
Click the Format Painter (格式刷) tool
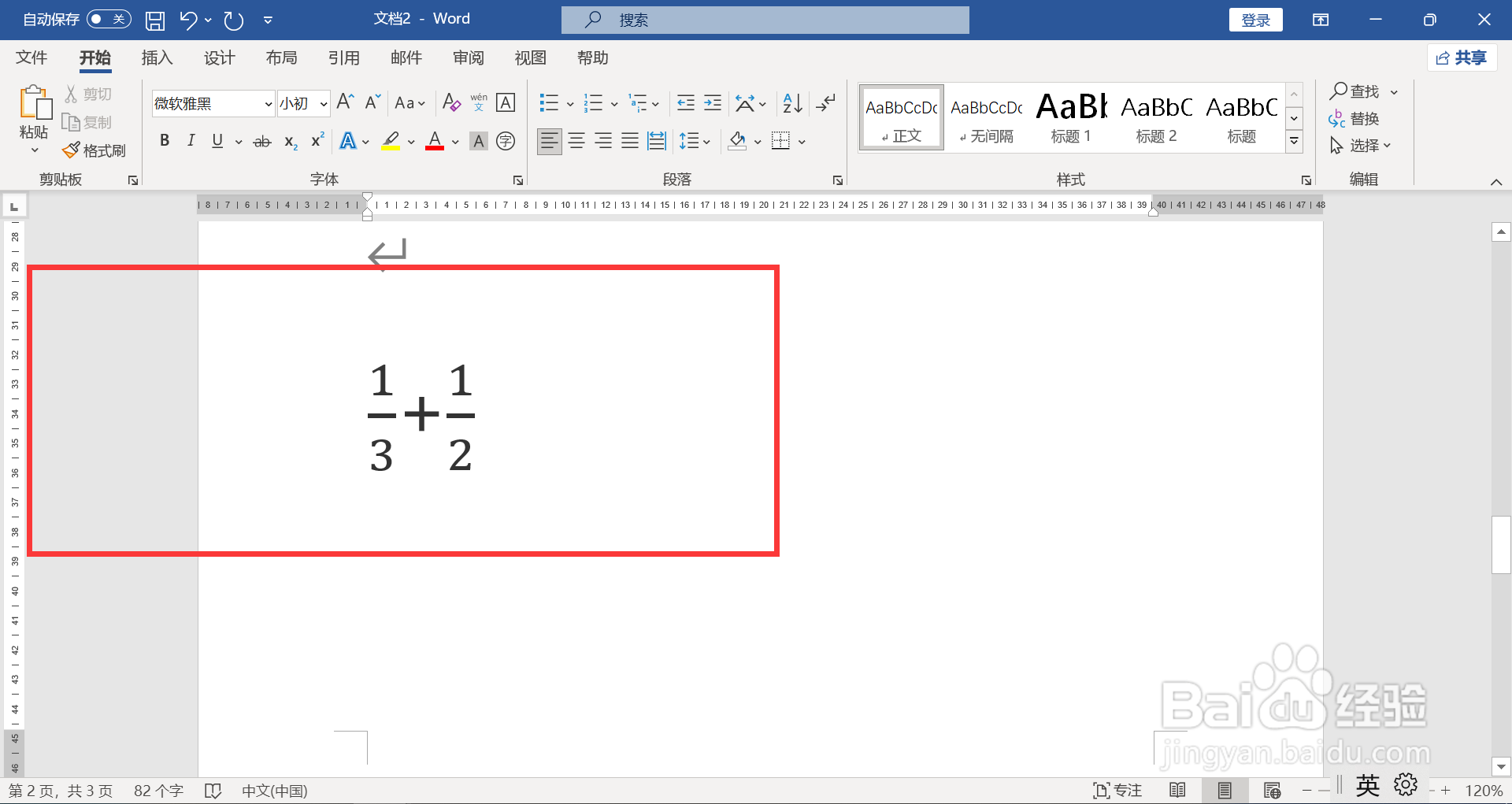pyautogui.click(x=94, y=150)
